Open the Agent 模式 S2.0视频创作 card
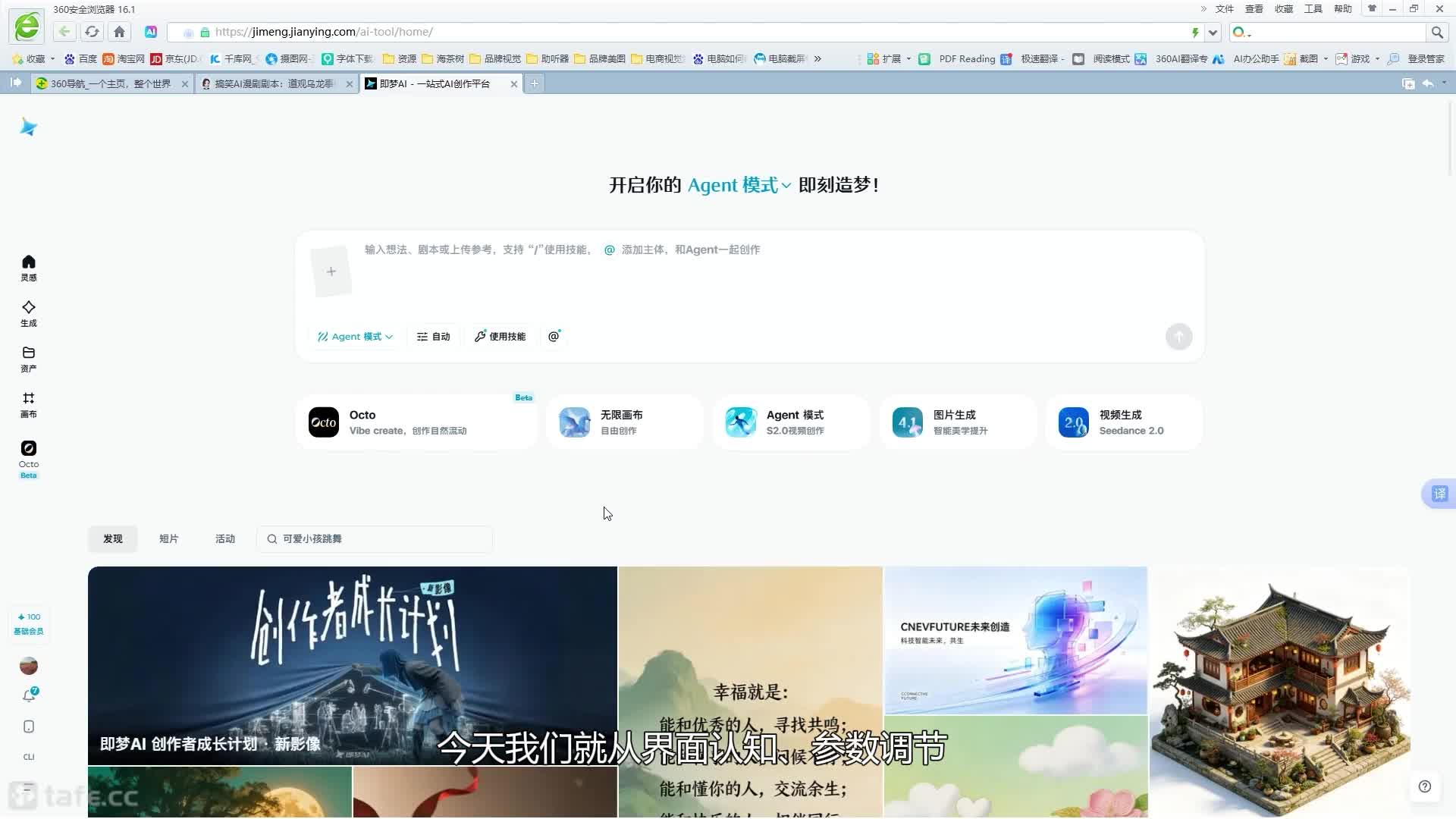This screenshot has height=819, width=1456. pos(791,422)
